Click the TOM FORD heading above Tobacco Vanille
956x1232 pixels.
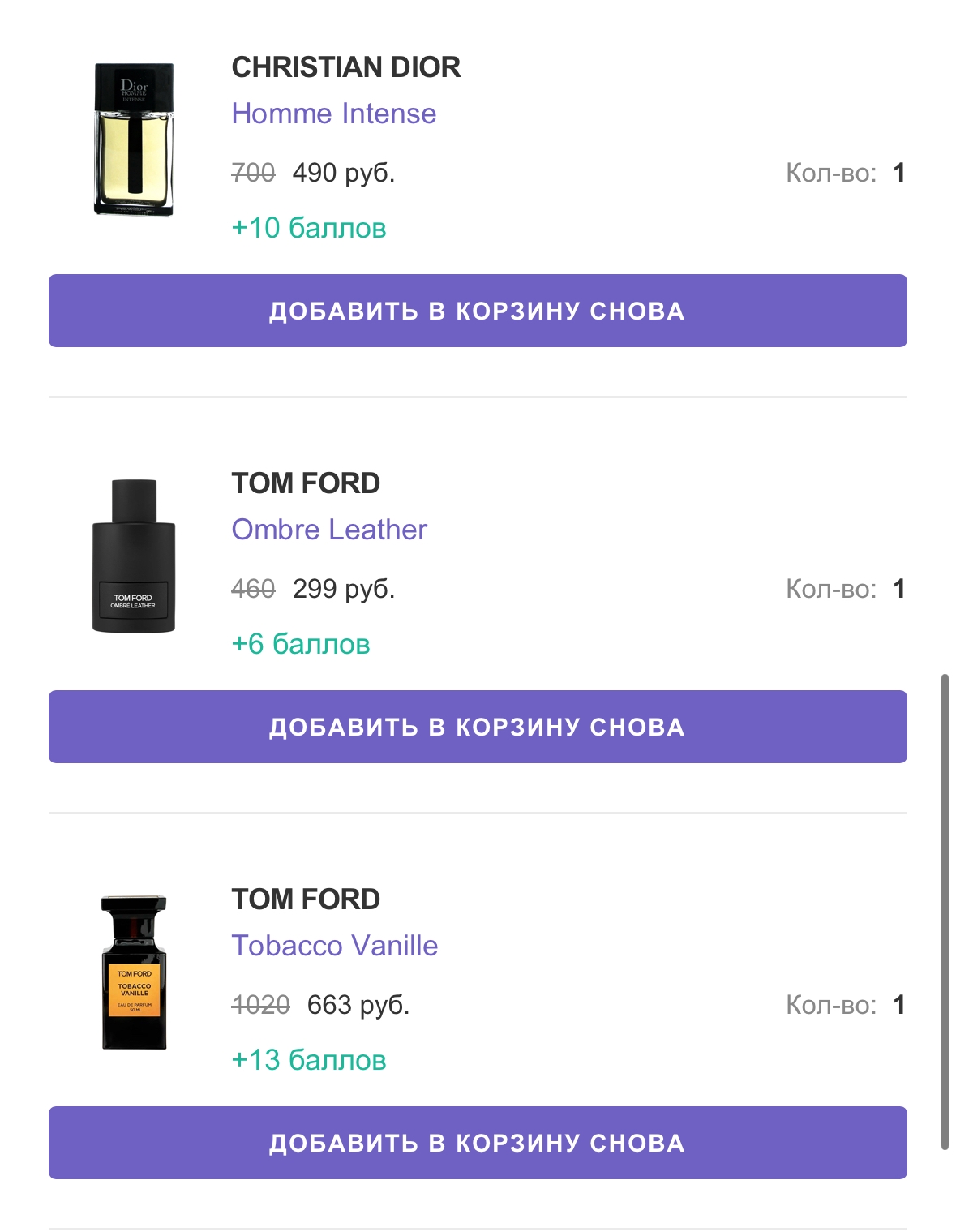306,899
